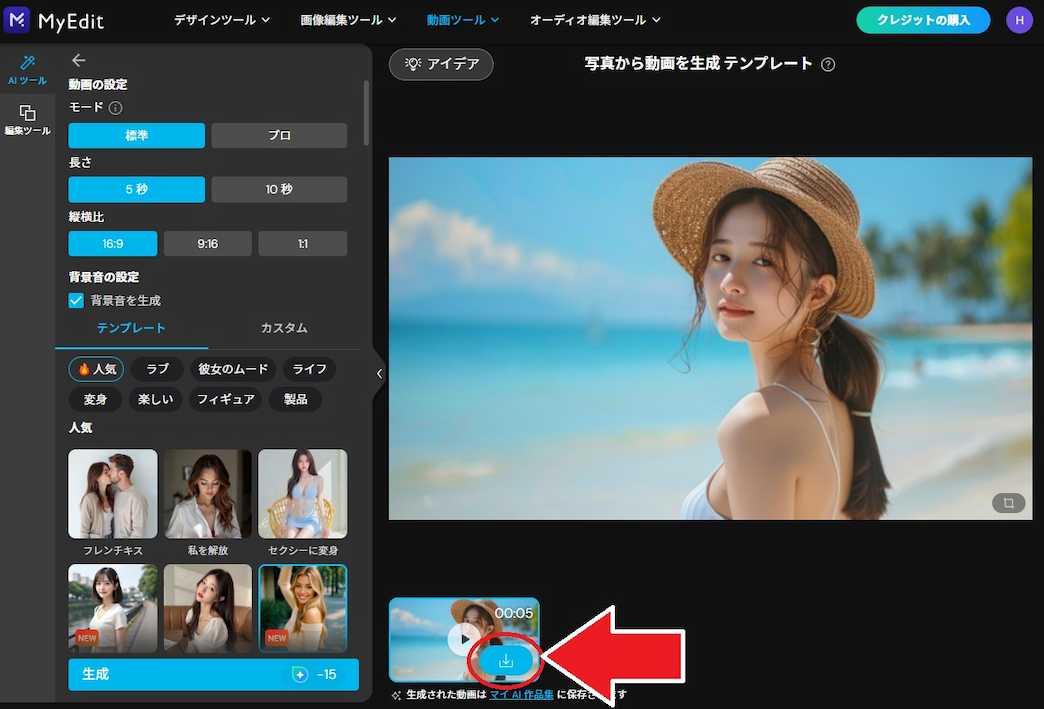Viewport: 1044px width, 709px height.
Task: Click the 生成 button to generate
Action: 213,674
